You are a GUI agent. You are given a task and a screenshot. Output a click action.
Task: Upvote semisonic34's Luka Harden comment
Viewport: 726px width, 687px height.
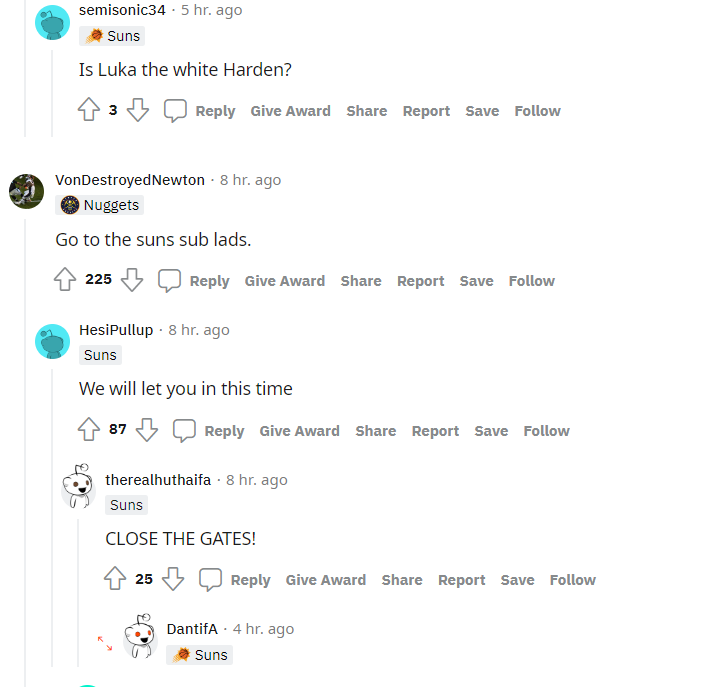point(88,110)
